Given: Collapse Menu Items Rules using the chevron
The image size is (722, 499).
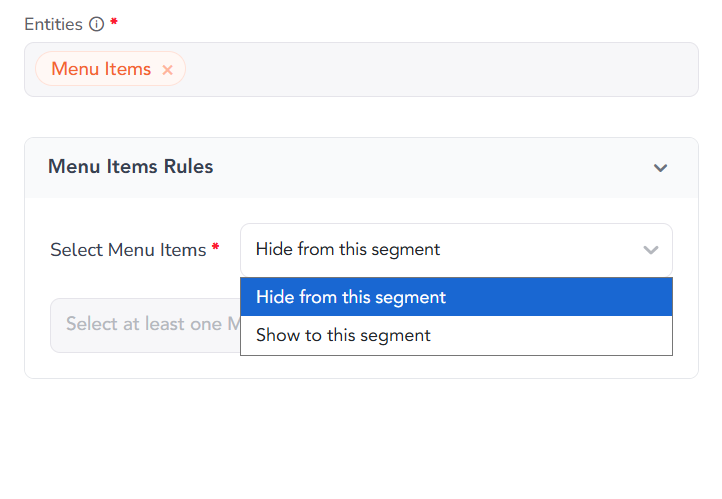Looking at the screenshot, I should click(660, 168).
